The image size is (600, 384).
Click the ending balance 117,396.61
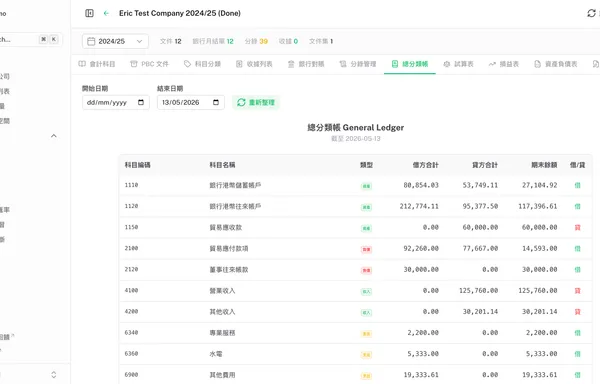pyautogui.click(x=538, y=207)
